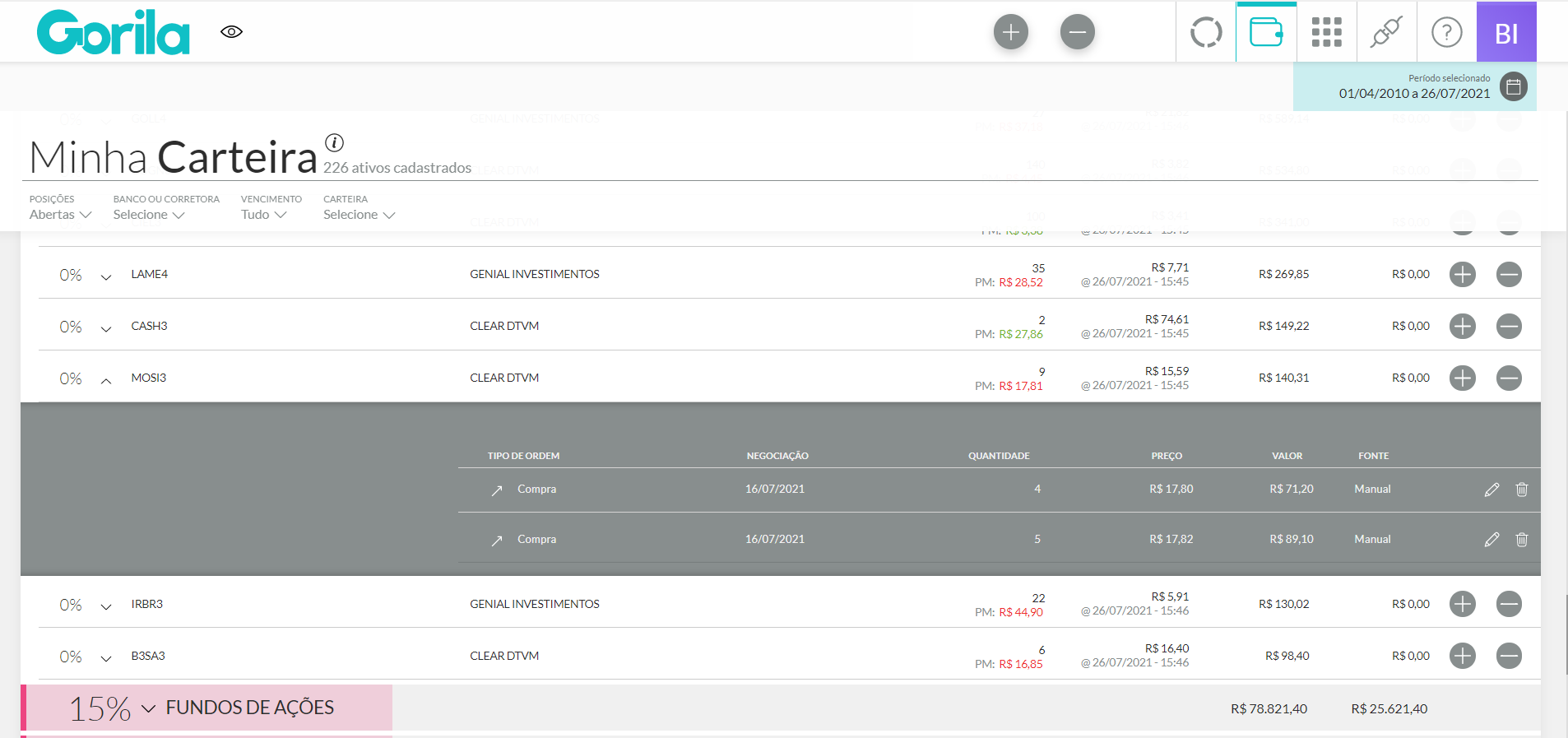Screen dimensions: 1568x738
Task: Click the 226 ativos cadastrados text
Action: (397, 168)
